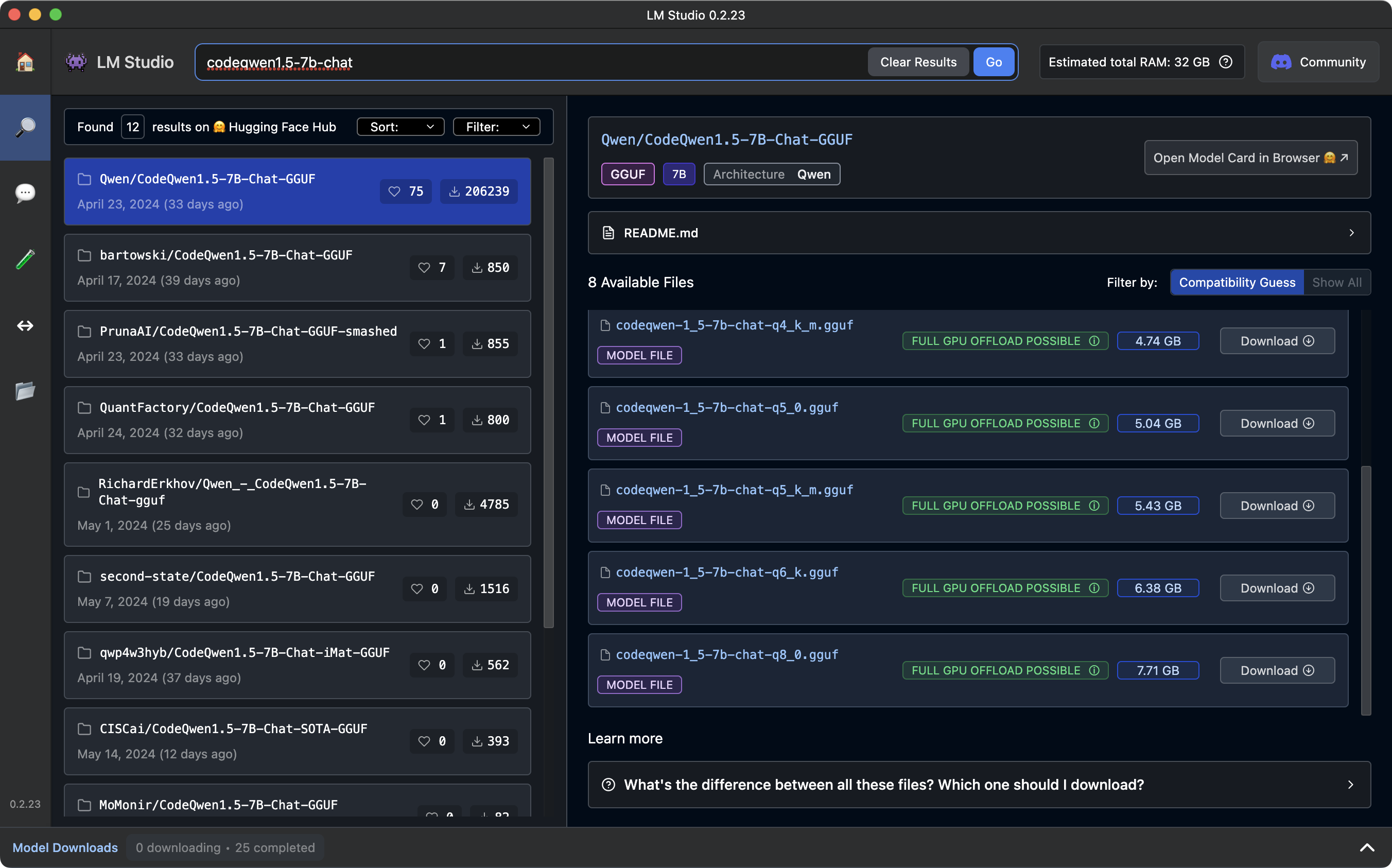Open the Sort dropdown
1392x868 pixels.
[400, 127]
